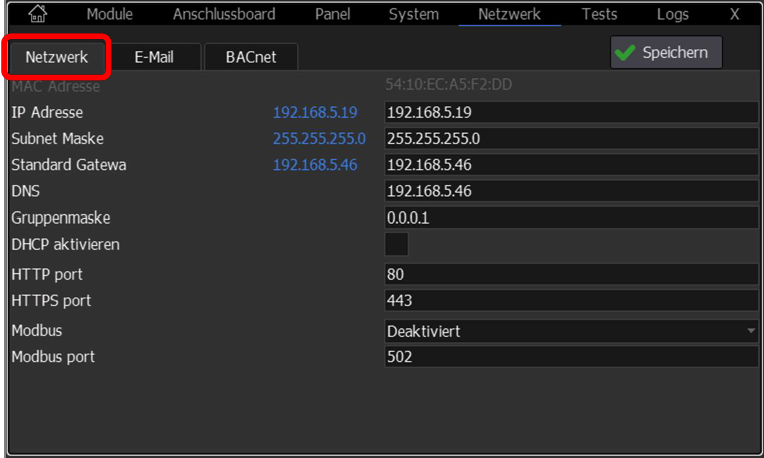Image resolution: width=764 pixels, height=458 pixels.
Task: Click the HTTPS port field
Action: pos(570,300)
